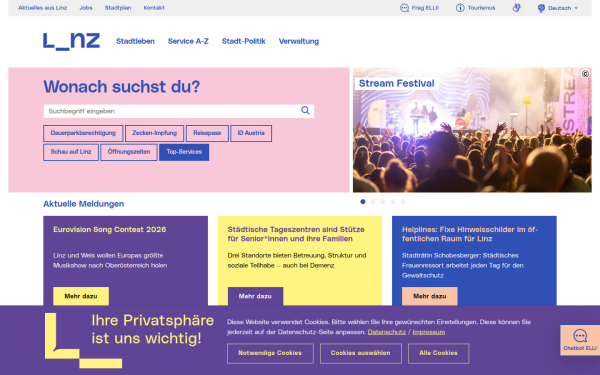Click the copyright icon on the festival image
The height and width of the screenshot is (375, 600).
pos(585,74)
